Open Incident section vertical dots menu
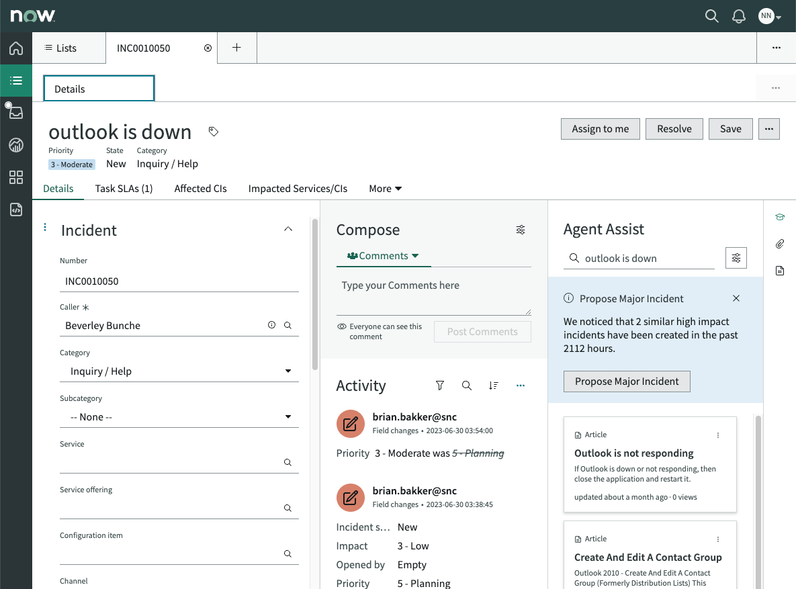Image resolution: width=796 pixels, height=589 pixels. (x=45, y=227)
